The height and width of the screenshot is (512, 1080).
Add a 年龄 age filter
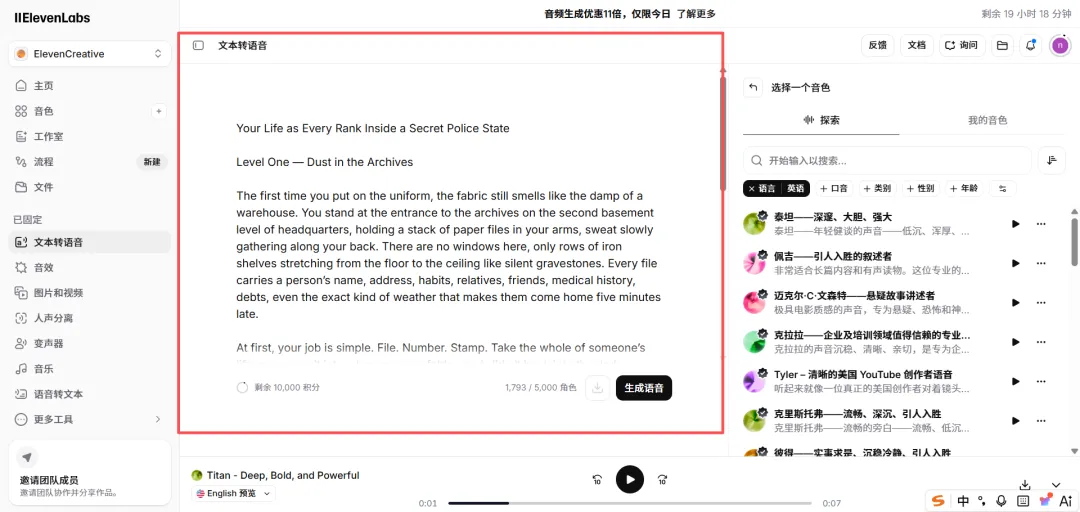point(963,188)
